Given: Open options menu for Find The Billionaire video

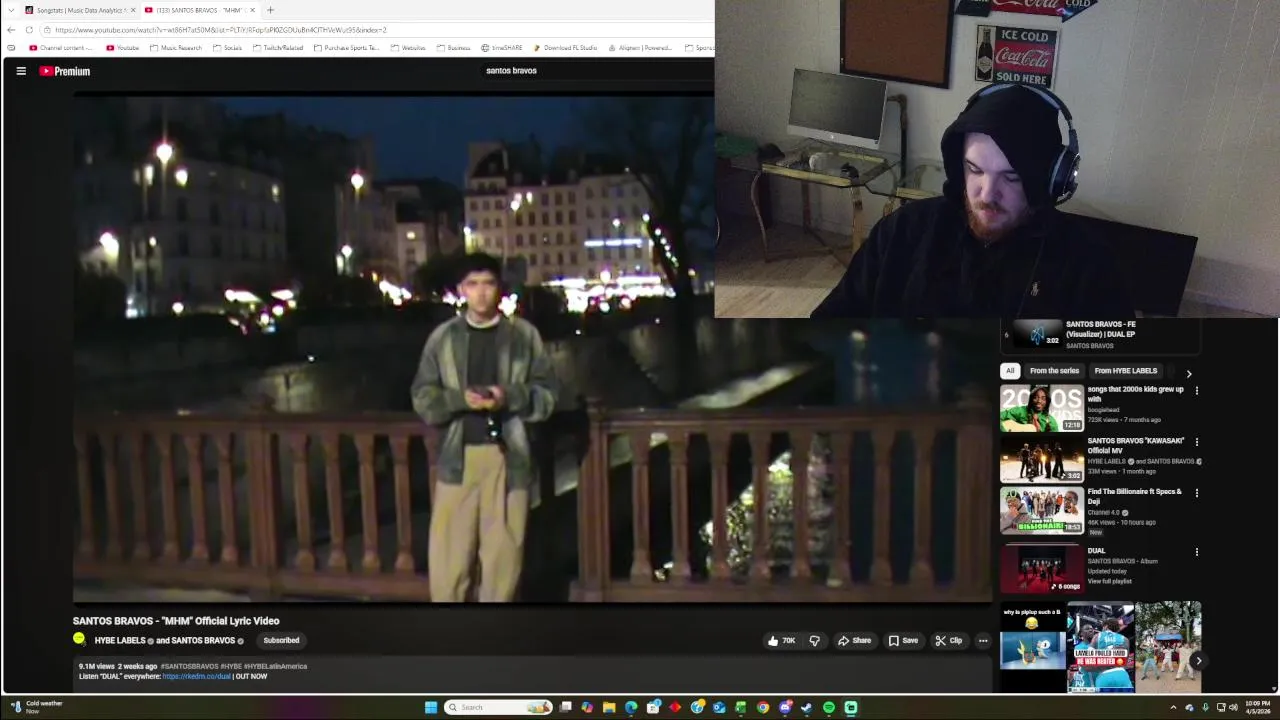Looking at the screenshot, I should click(1197, 493).
